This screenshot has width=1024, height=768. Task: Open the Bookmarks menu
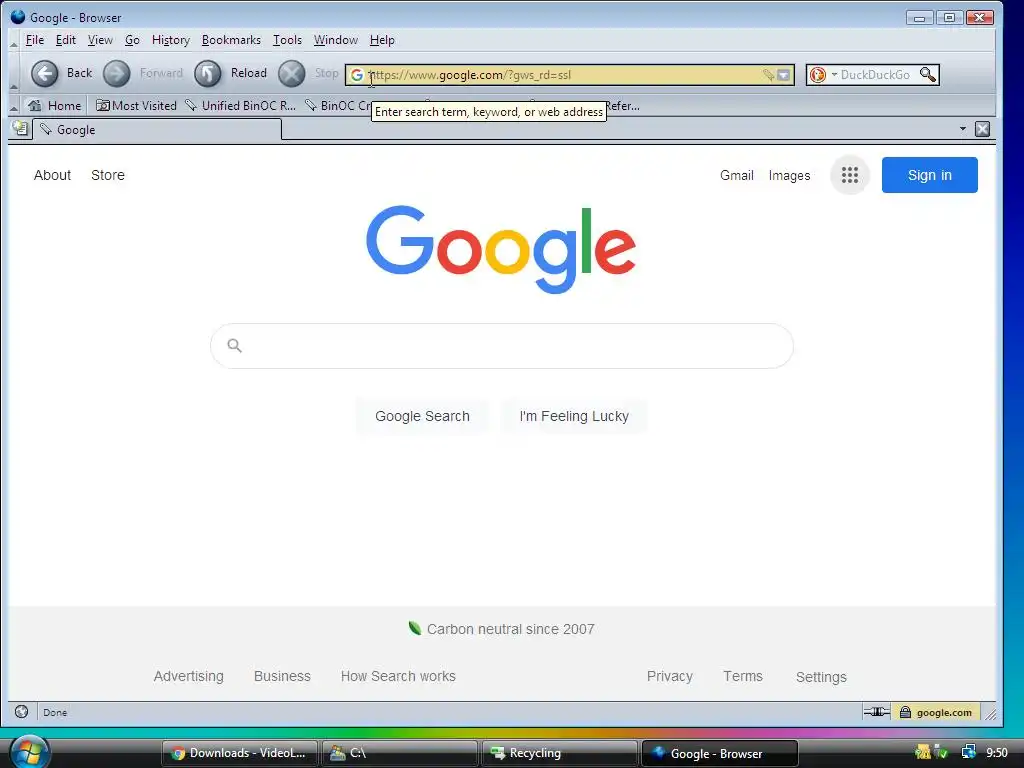(231, 40)
